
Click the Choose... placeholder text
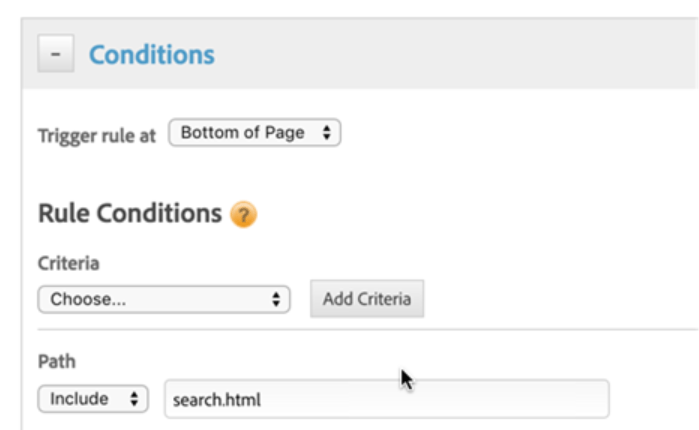[88, 299]
